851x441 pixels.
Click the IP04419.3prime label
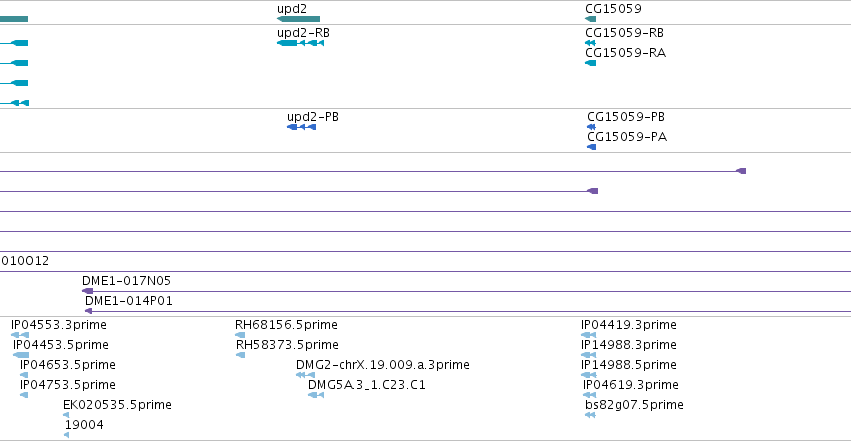coord(628,325)
